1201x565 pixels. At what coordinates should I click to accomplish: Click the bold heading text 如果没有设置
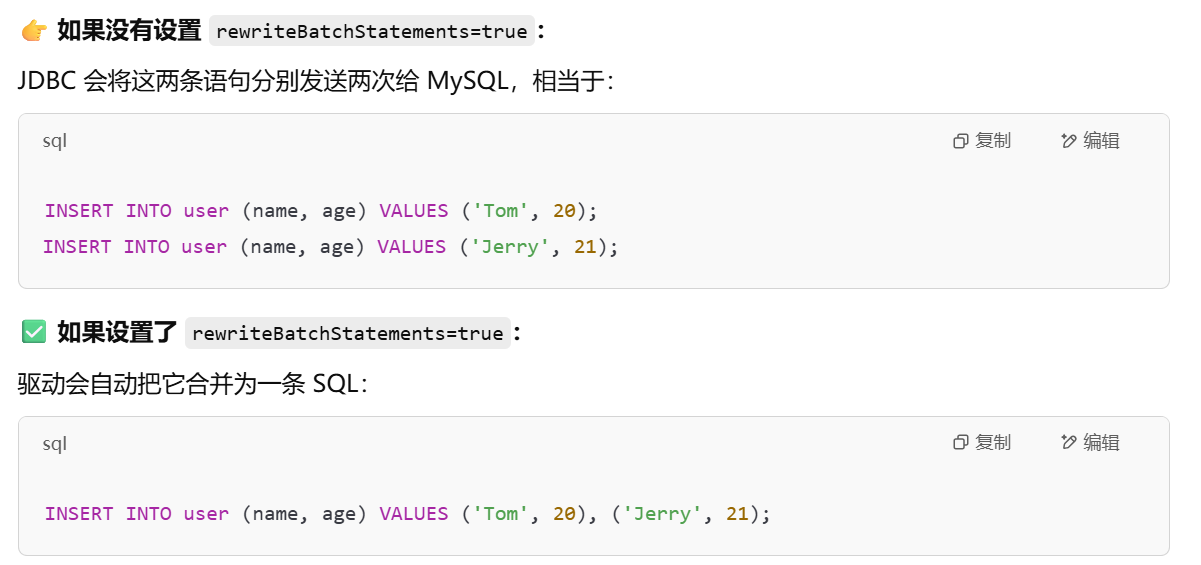click(129, 31)
